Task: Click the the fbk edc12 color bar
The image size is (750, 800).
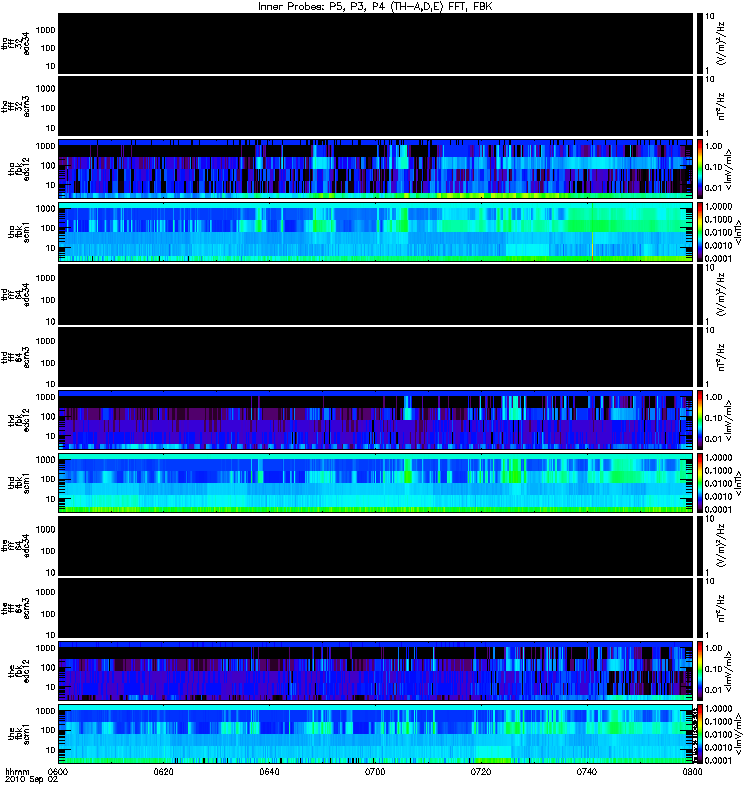Action: pos(699,670)
